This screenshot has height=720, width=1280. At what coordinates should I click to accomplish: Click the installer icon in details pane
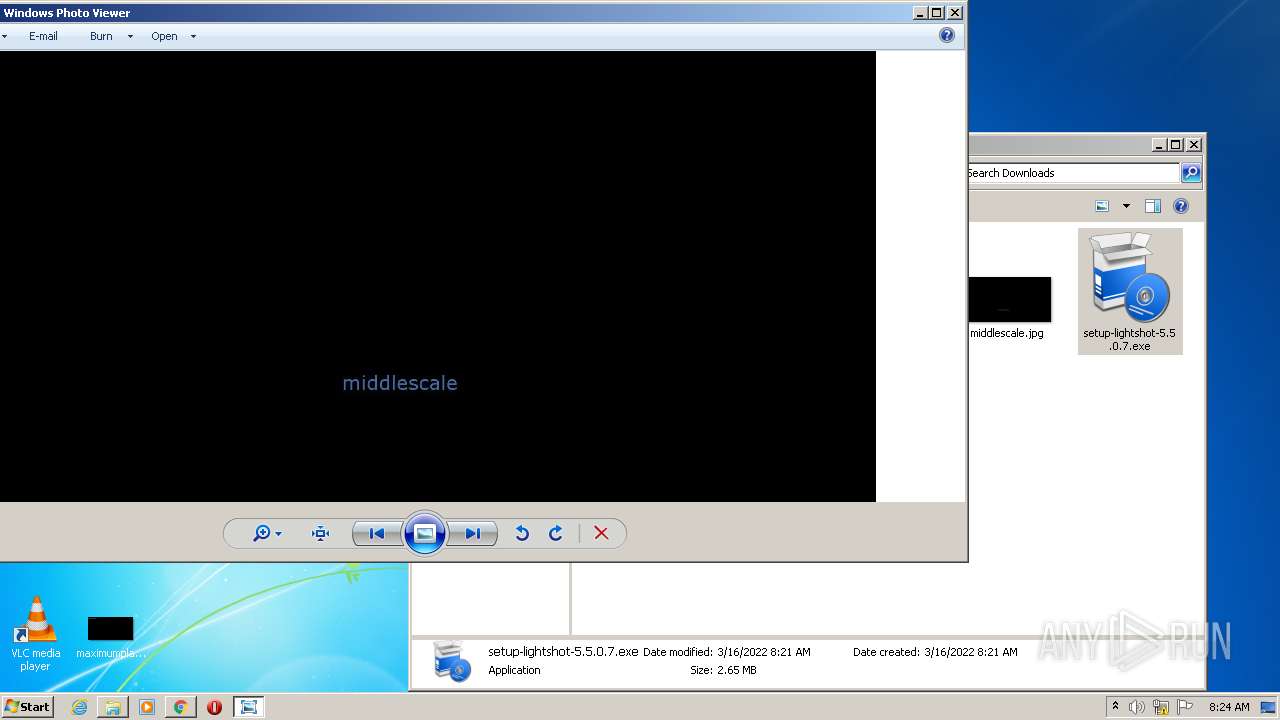tap(452, 662)
